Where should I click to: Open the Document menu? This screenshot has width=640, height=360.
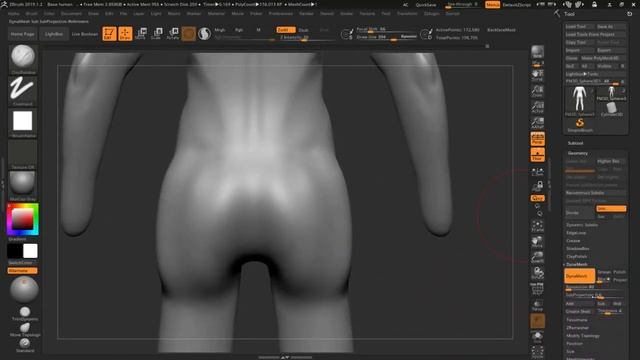click(x=71, y=13)
